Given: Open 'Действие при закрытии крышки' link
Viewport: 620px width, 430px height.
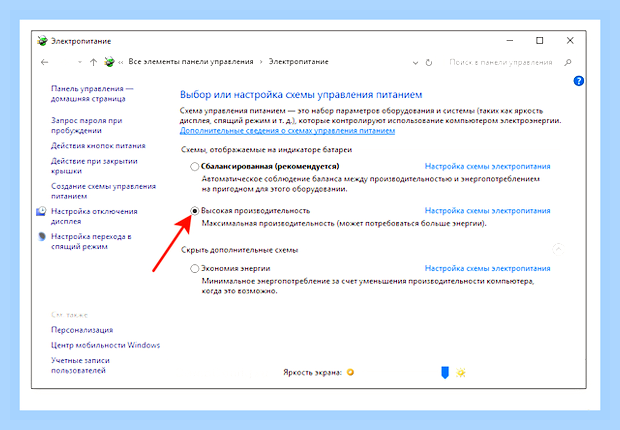Looking at the screenshot, I should click(94, 166).
